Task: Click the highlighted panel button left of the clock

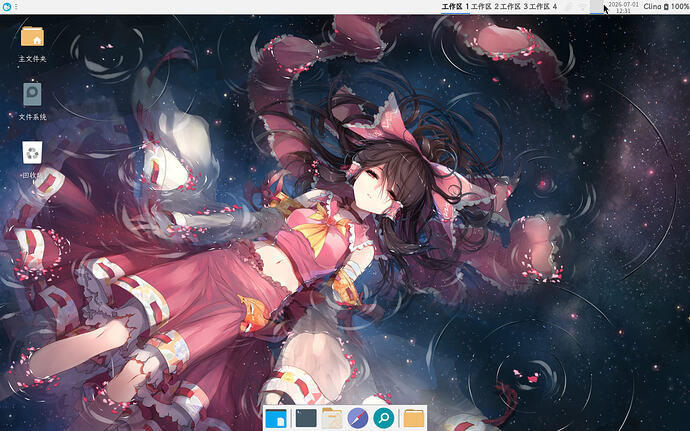Action: click(x=597, y=7)
